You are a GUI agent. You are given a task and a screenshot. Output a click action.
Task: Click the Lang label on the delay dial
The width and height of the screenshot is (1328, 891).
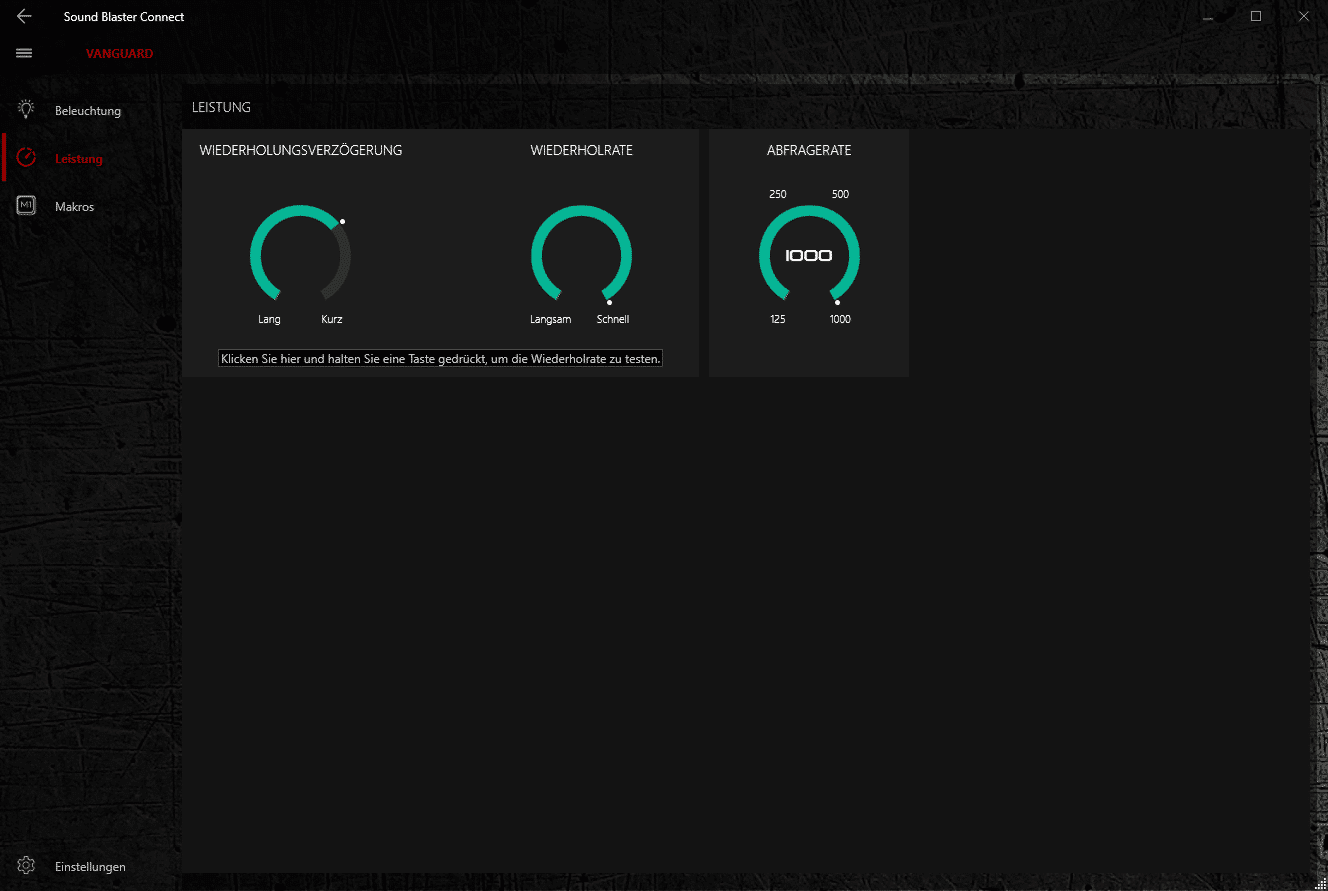point(269,320)
